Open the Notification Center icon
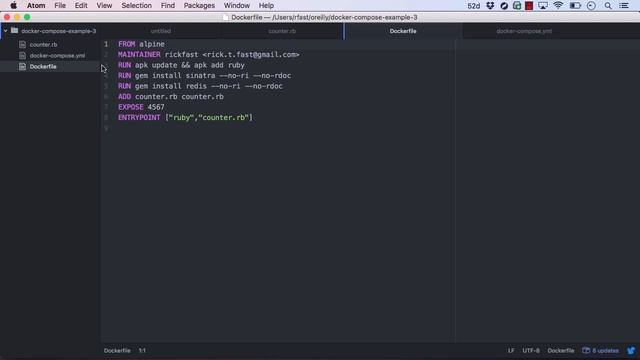 click(624, 6)
